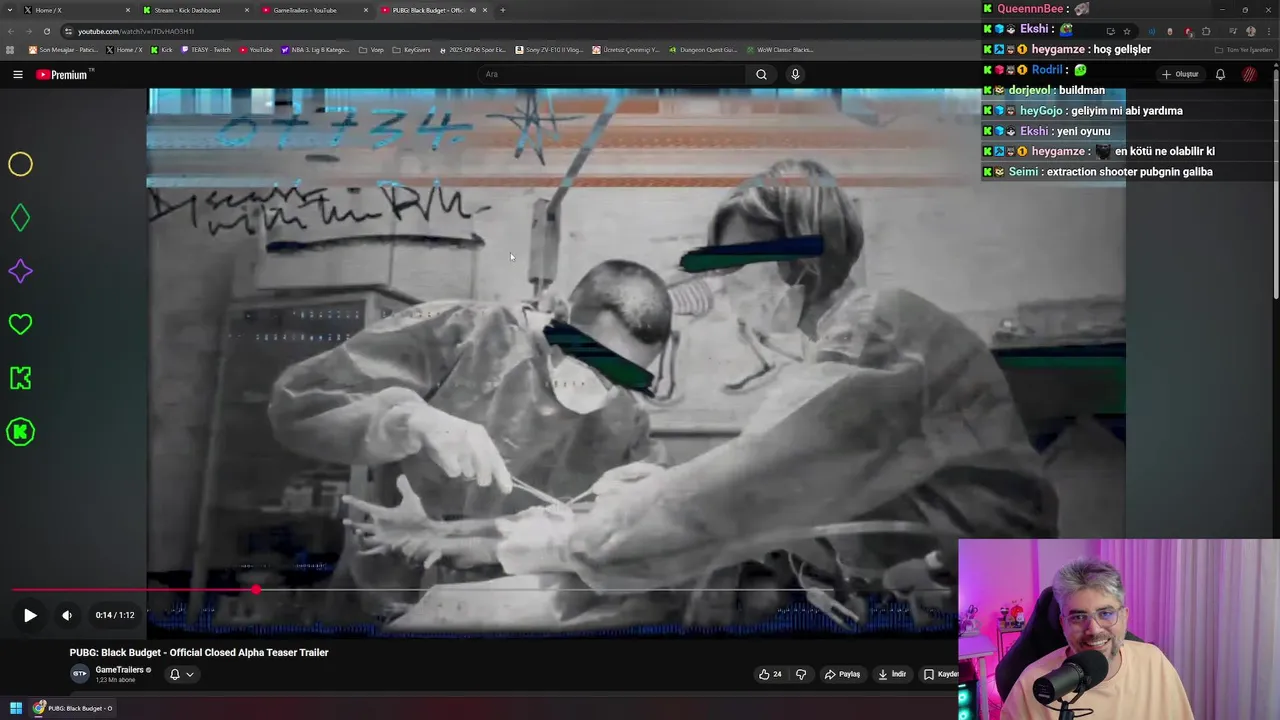This screenshot has width=1280, height=720.
Task: Click the 0:14 / 1:12 time display
Action: point(115,615)
